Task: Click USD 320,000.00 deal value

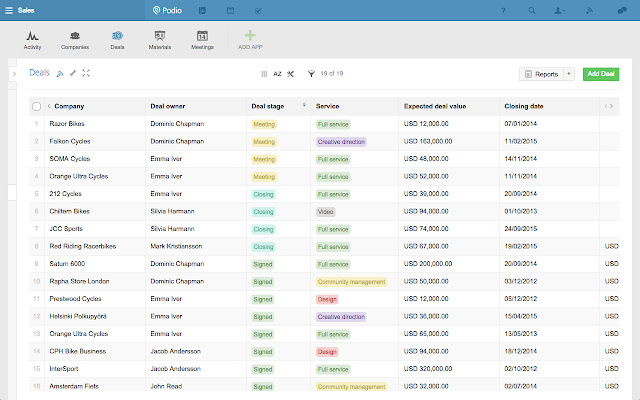Action: pyautogui.click(x=428, y=369)
